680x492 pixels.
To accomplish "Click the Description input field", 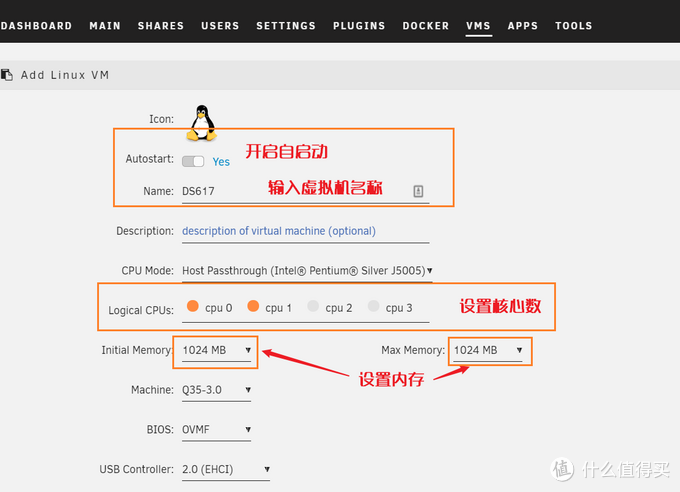I will (x=306, y=231).
